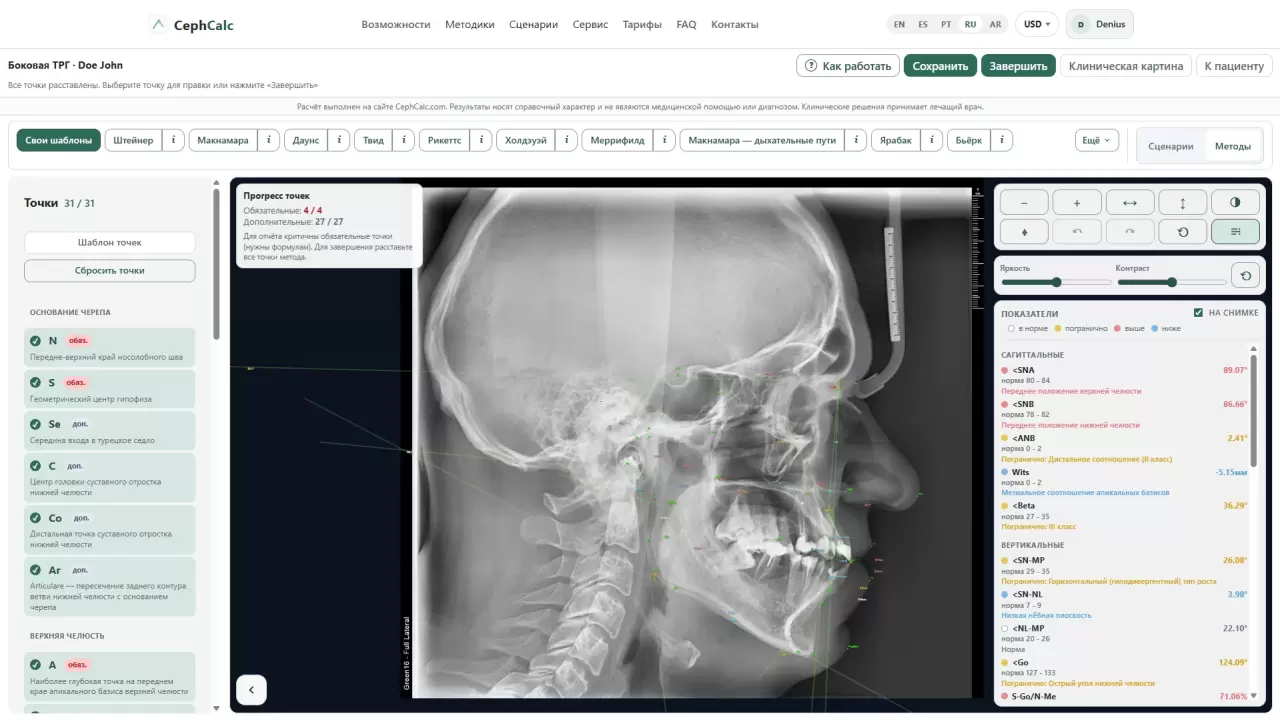This screenshot has height=720, width=1280.
Task: Select point Ar Articulare in list
Action: click(x=110, y=586)
